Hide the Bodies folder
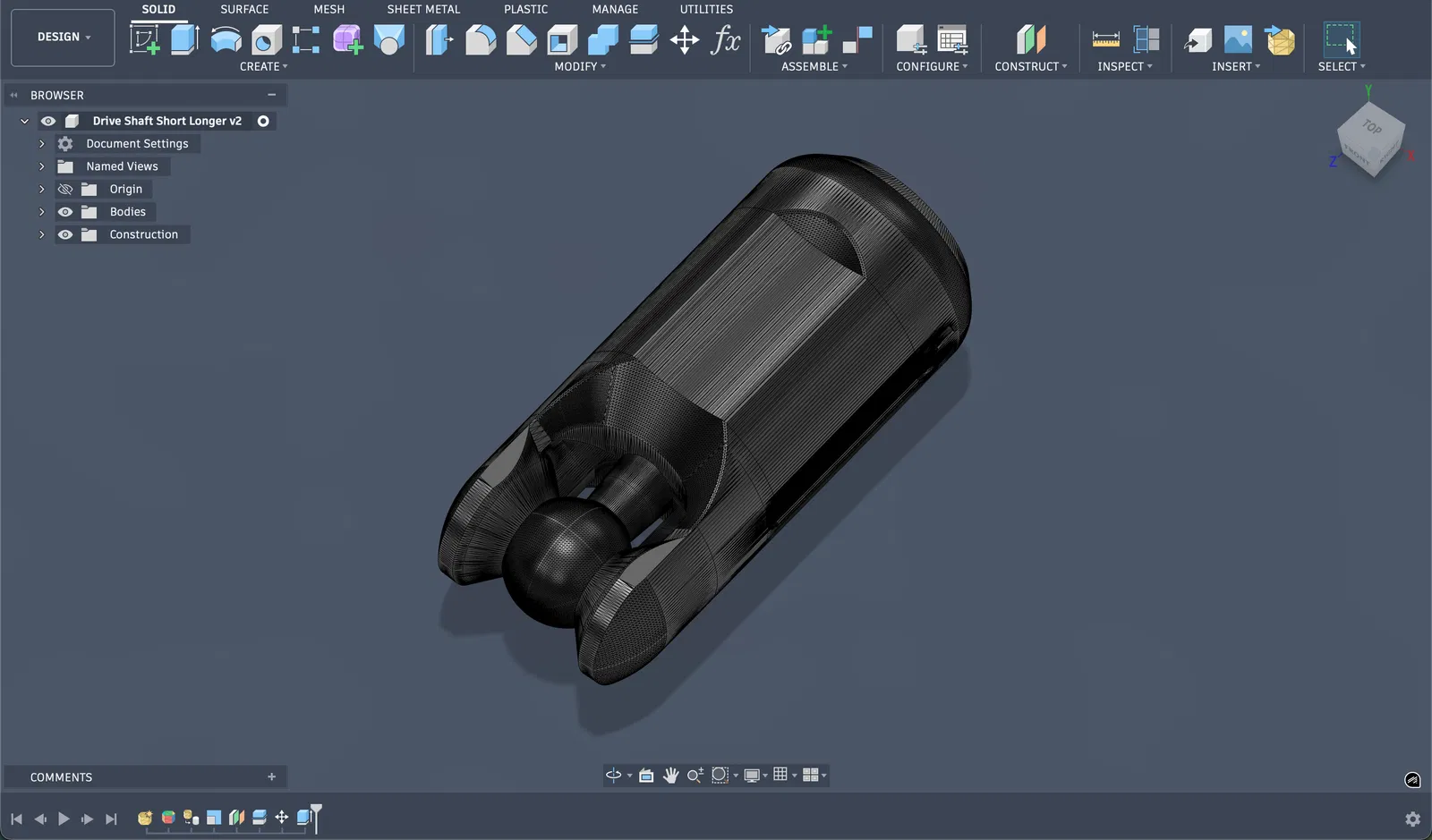 [65, 212]
